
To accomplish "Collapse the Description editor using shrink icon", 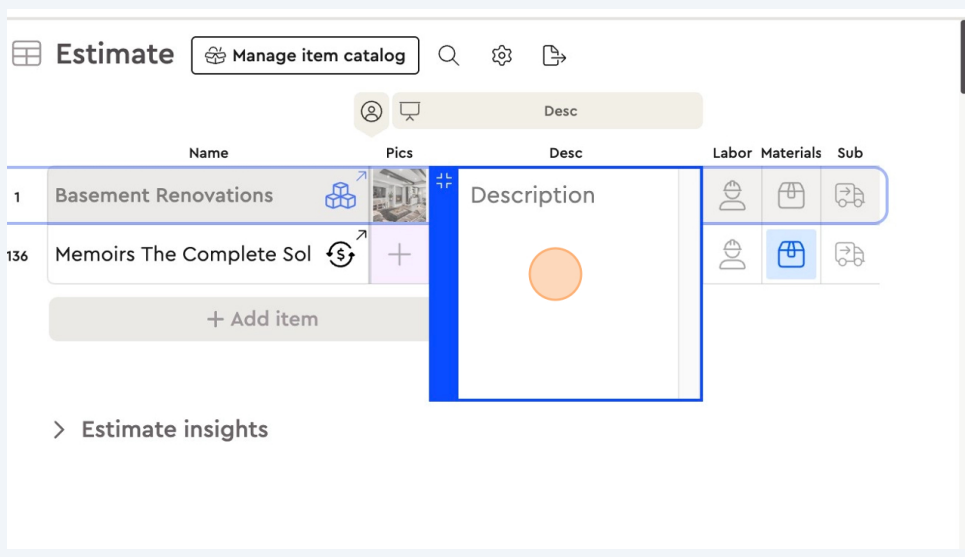I will [444, 181].
